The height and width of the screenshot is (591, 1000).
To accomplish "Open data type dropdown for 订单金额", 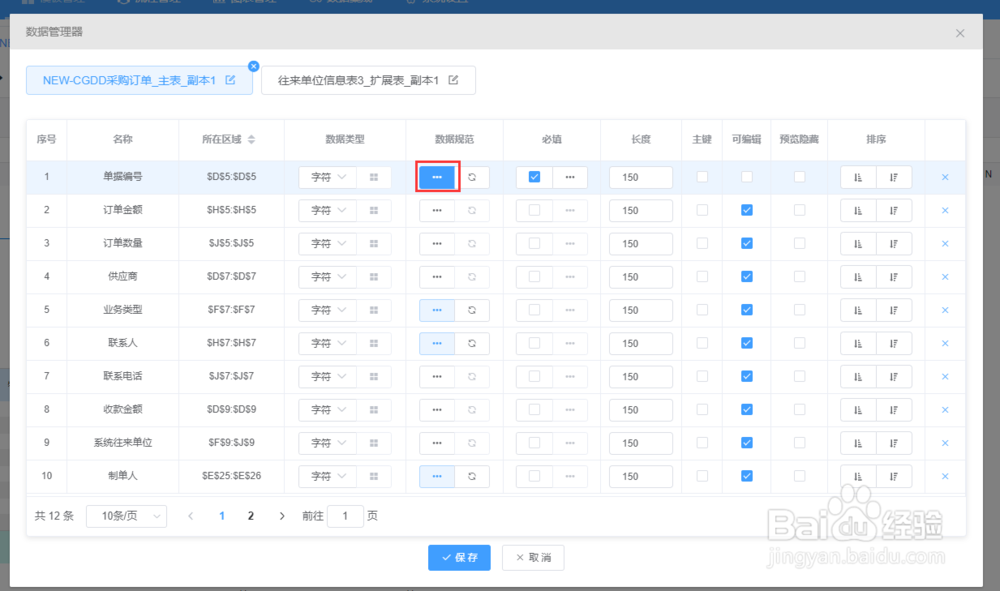I will tap(328, 210).
